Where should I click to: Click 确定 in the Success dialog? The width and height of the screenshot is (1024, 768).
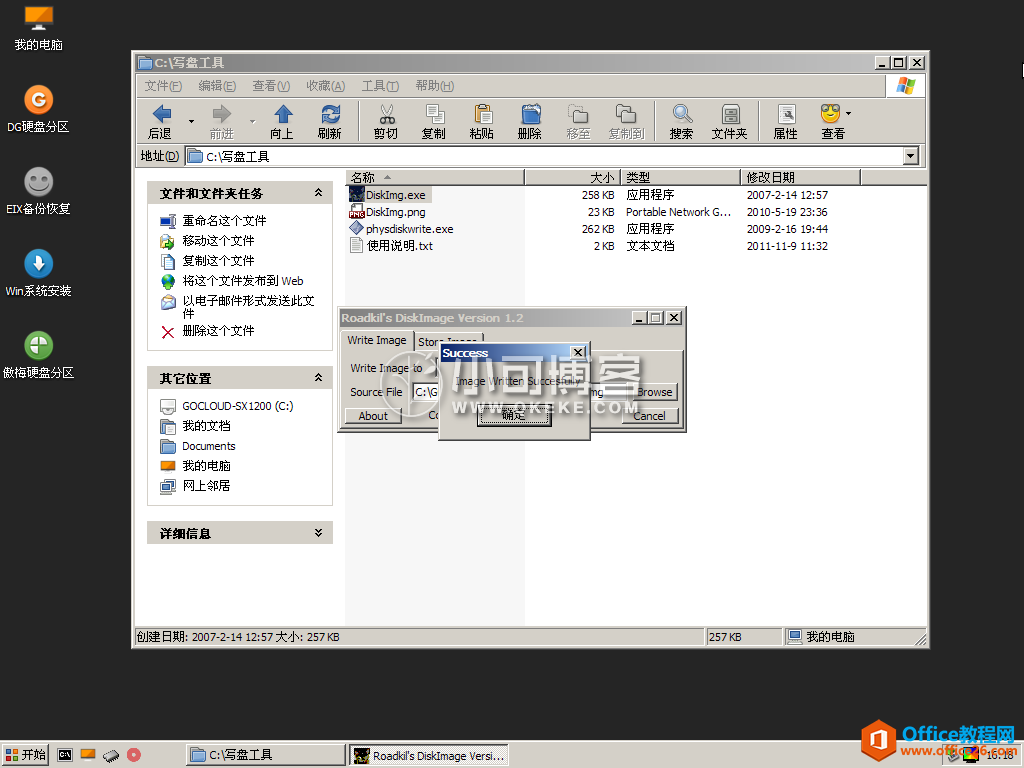pos(514,415)
